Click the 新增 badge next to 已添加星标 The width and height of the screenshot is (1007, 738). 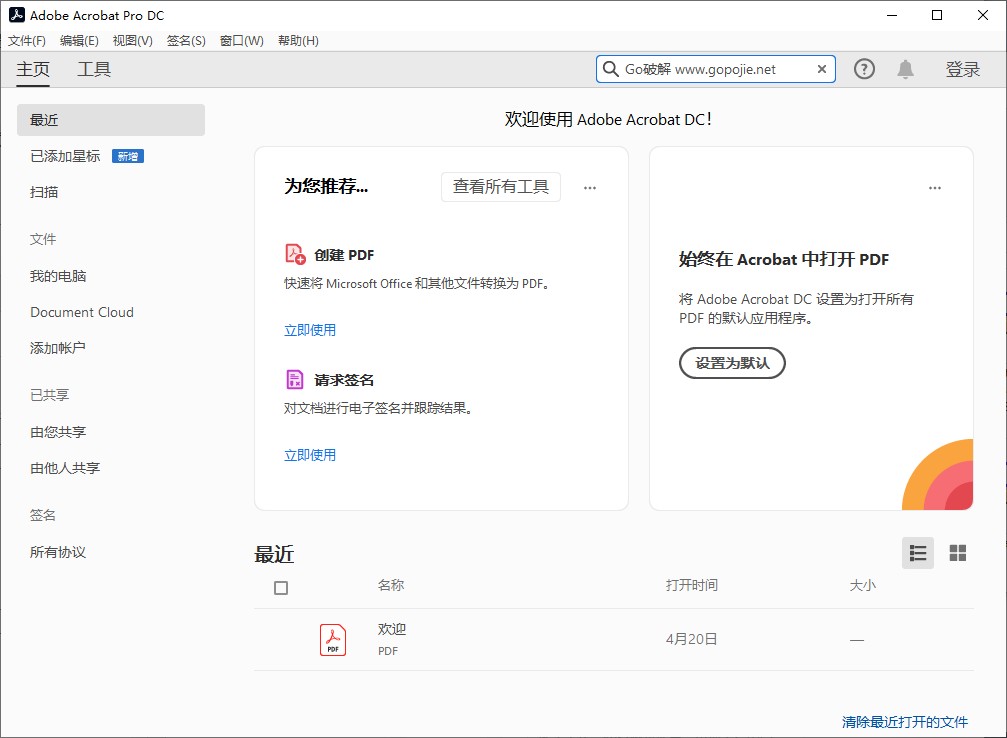click(x=128, y=156)
